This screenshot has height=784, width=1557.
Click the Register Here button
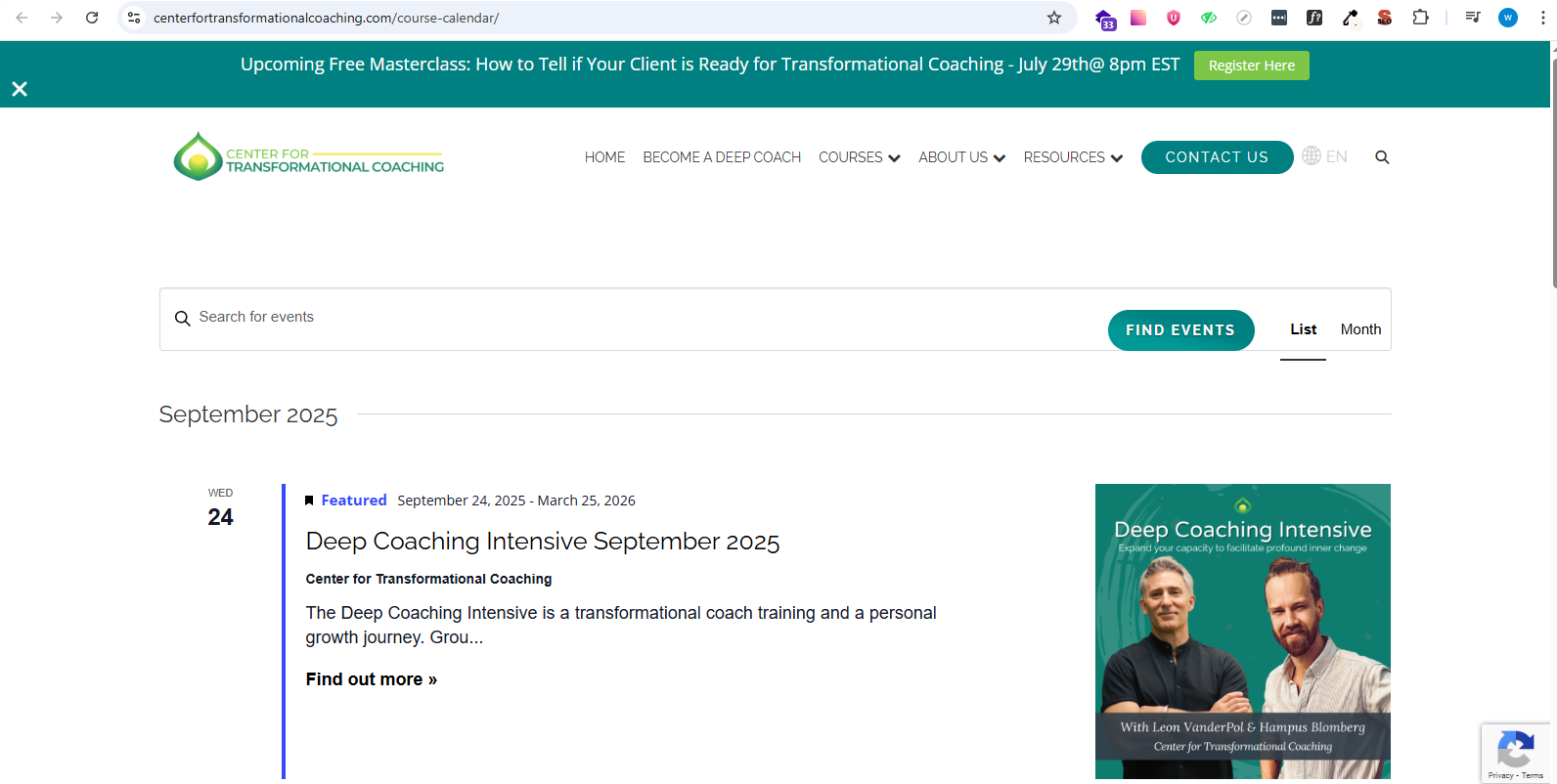point(1252,65)
